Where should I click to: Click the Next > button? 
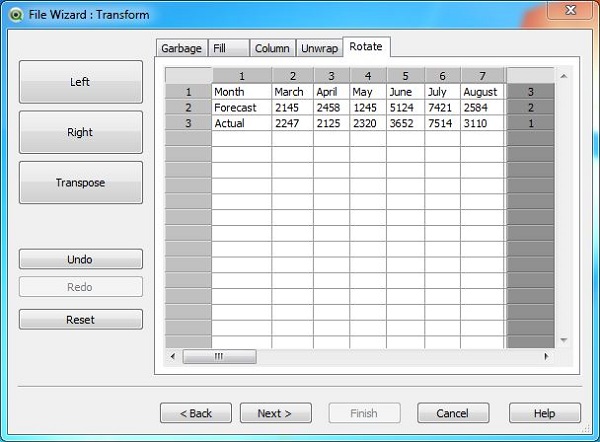tap(275, 413)
